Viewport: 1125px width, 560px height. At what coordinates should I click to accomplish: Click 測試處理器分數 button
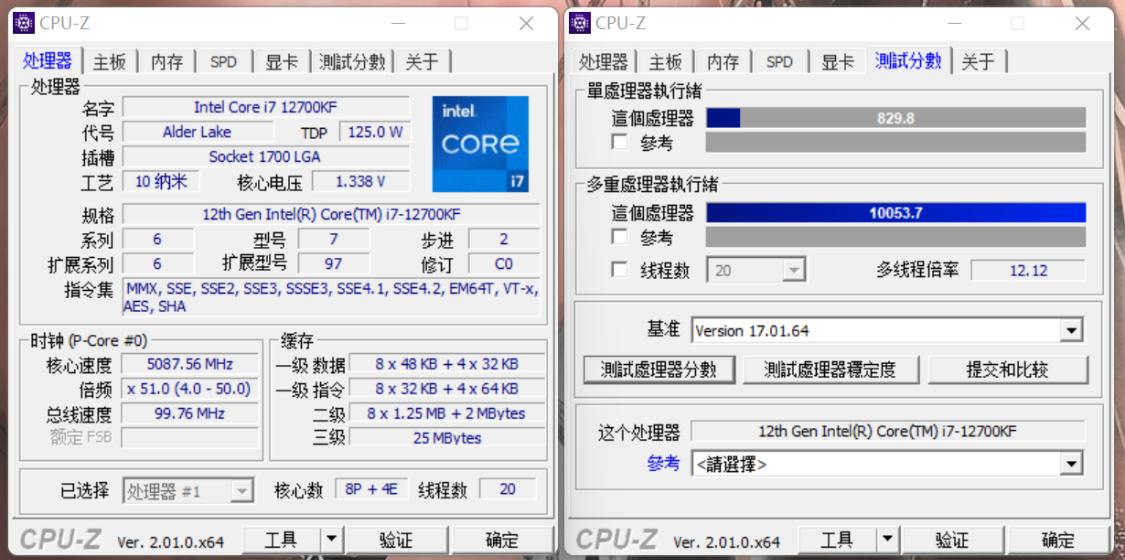(x=659, y=370)
